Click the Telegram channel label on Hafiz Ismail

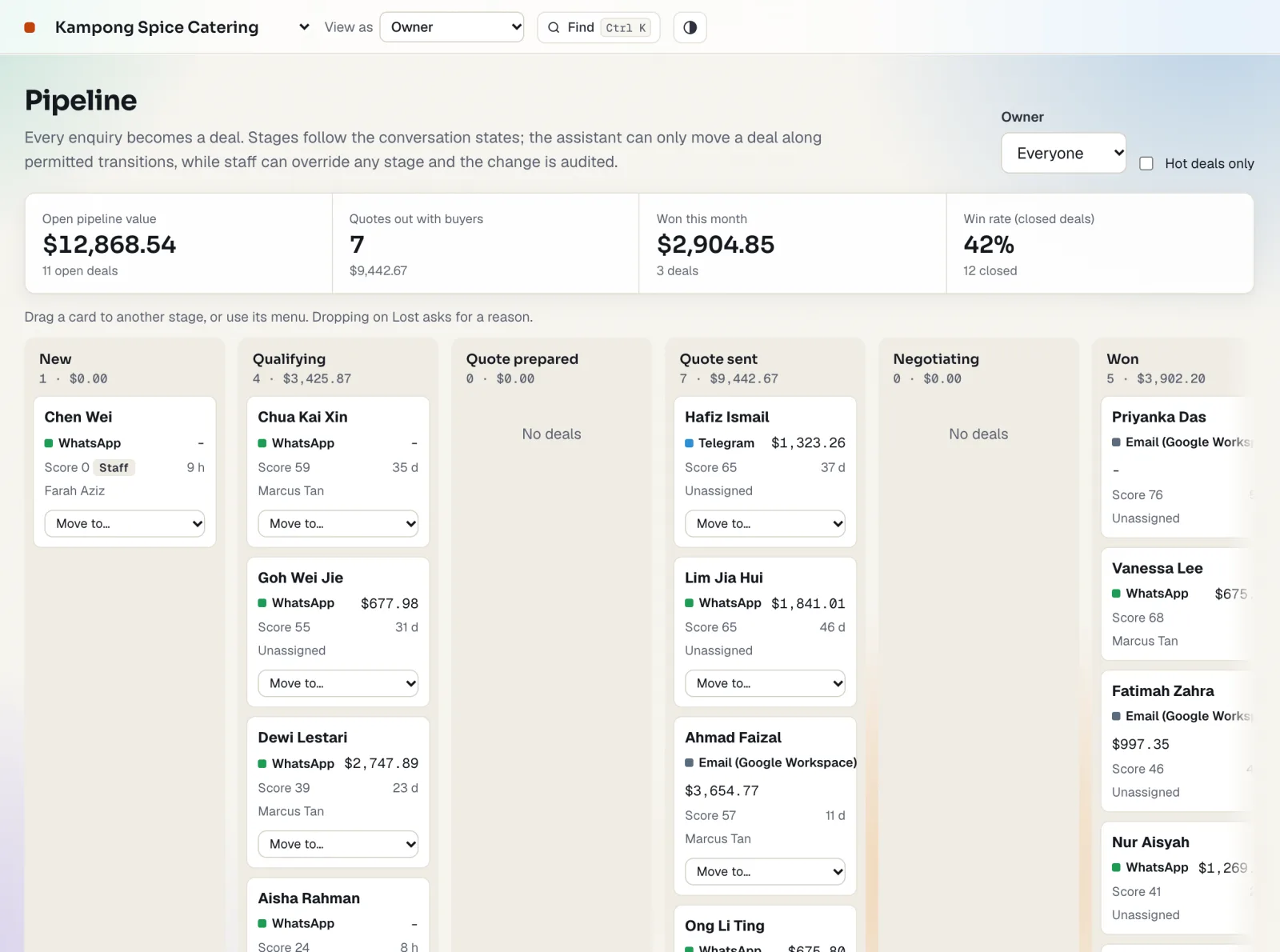pos(726,443)
